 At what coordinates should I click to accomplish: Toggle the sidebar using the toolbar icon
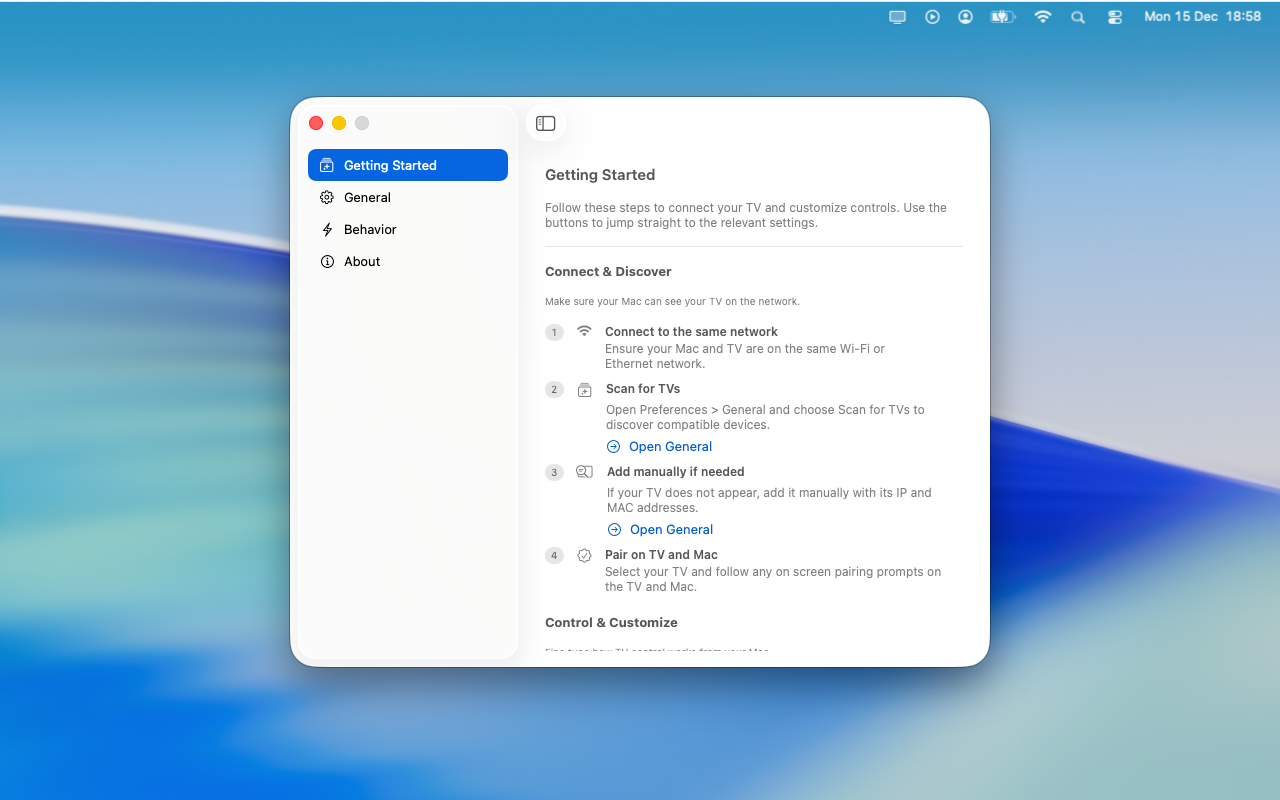[x=545, y=123]
